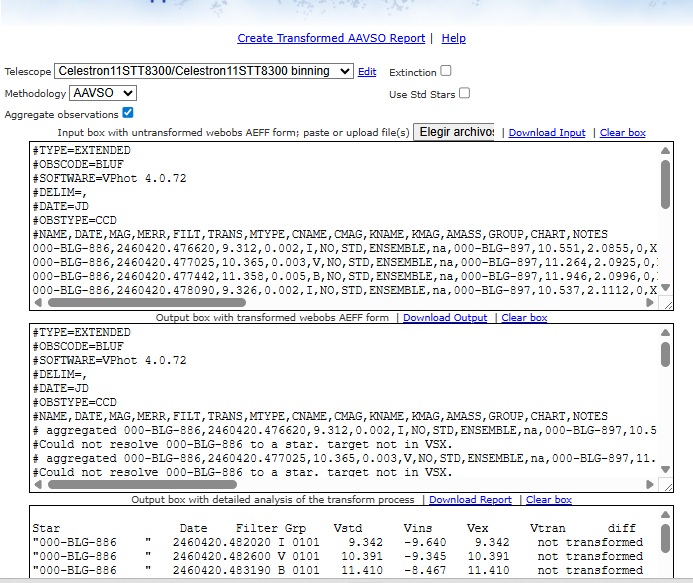The height and width of the screenshot is (583, 693).
Task: Click the Download Report link
Action: pyautogui.click(x=470, y=500)
